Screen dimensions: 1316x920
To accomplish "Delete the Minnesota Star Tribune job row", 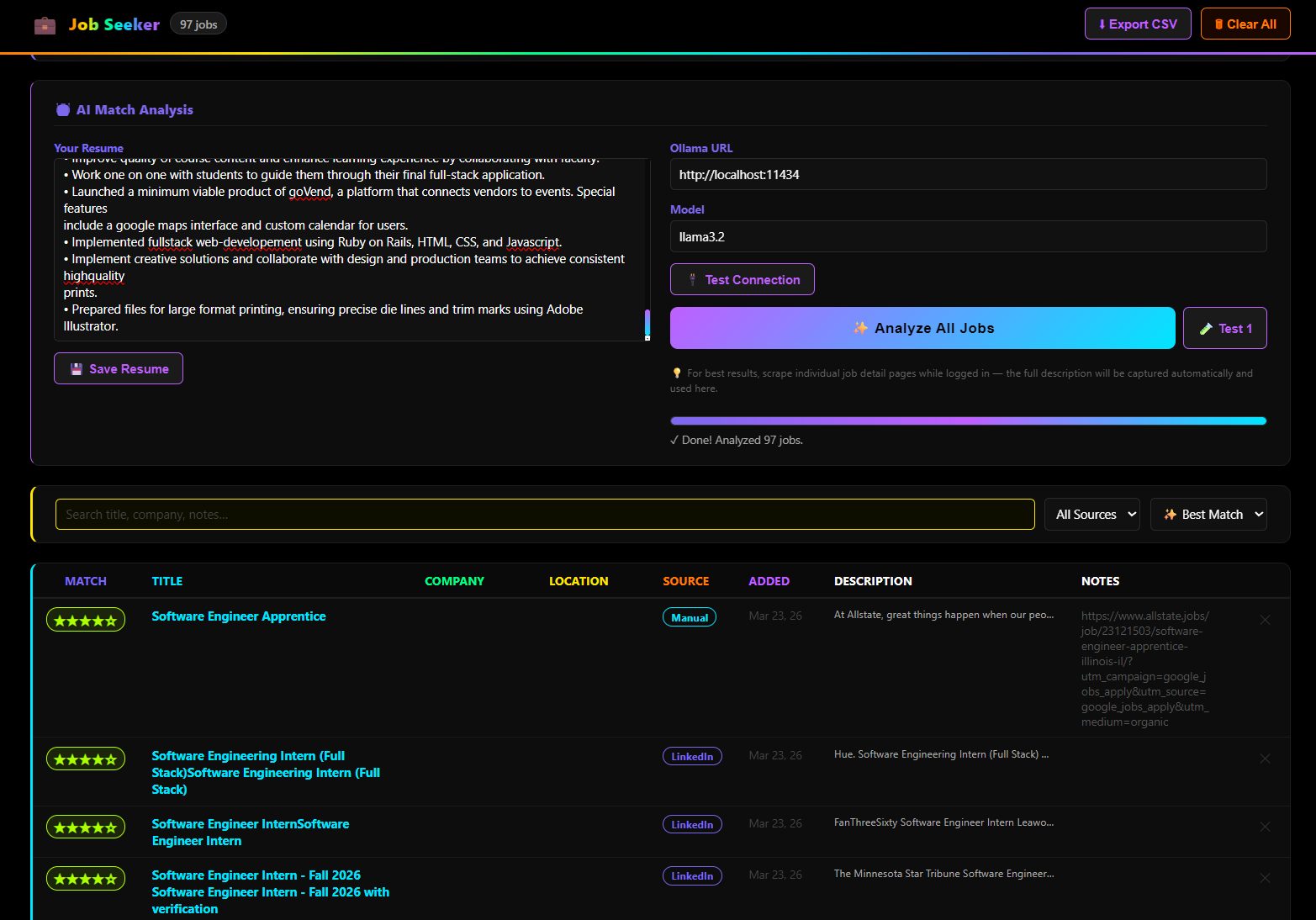I will (x=1265, y=878).
